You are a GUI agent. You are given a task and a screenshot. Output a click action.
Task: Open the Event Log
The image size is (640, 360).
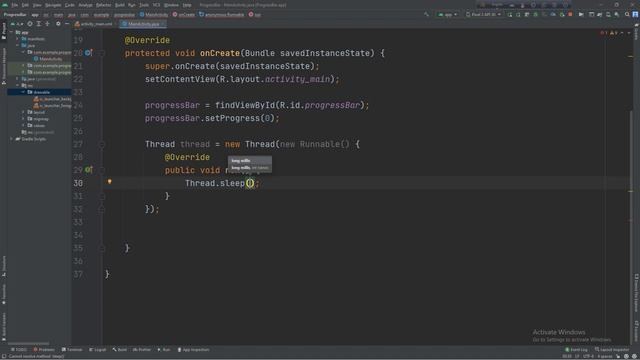click(576, 350)
